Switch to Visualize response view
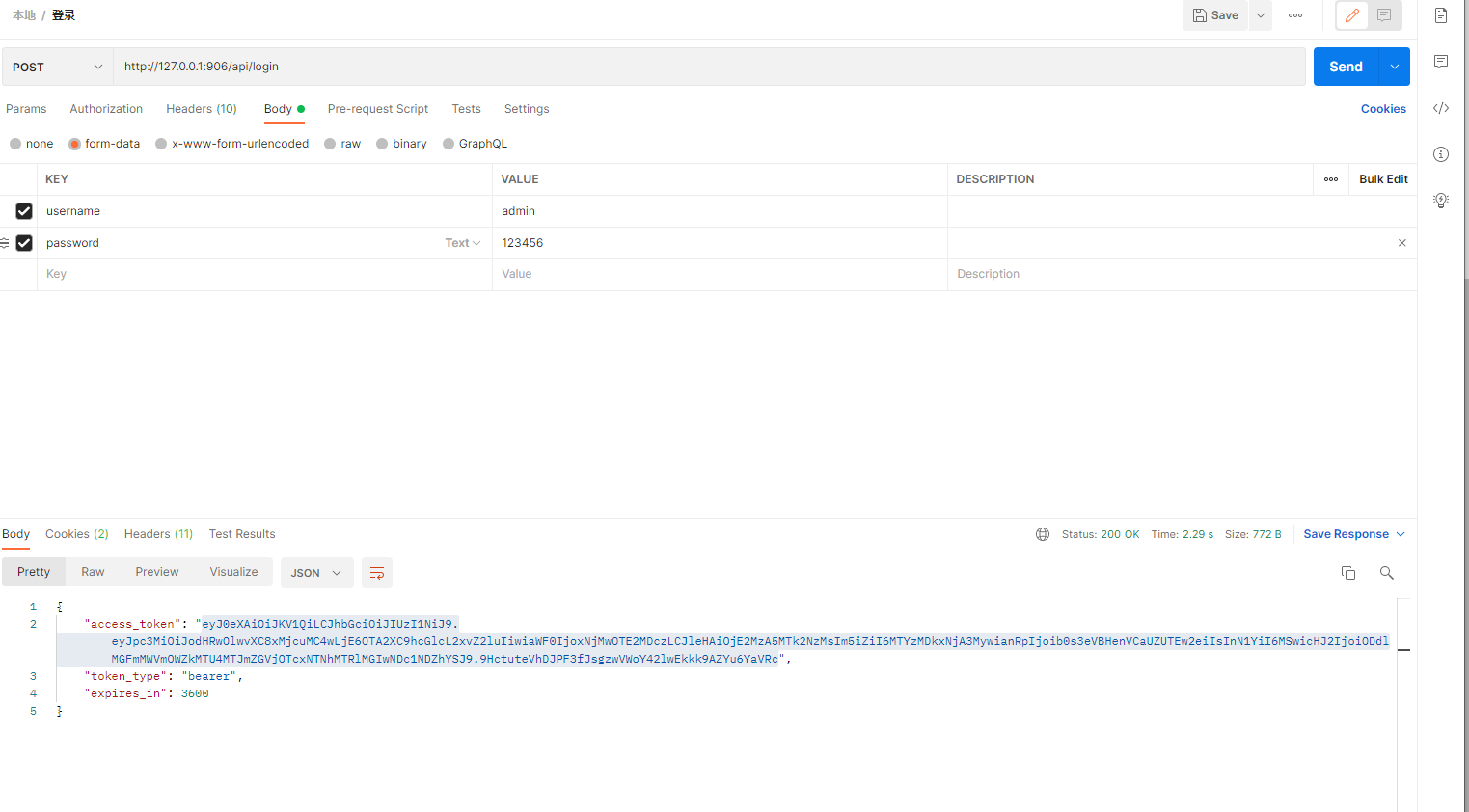The height and width of the screenshot is (812, 1469). (233, 572)
